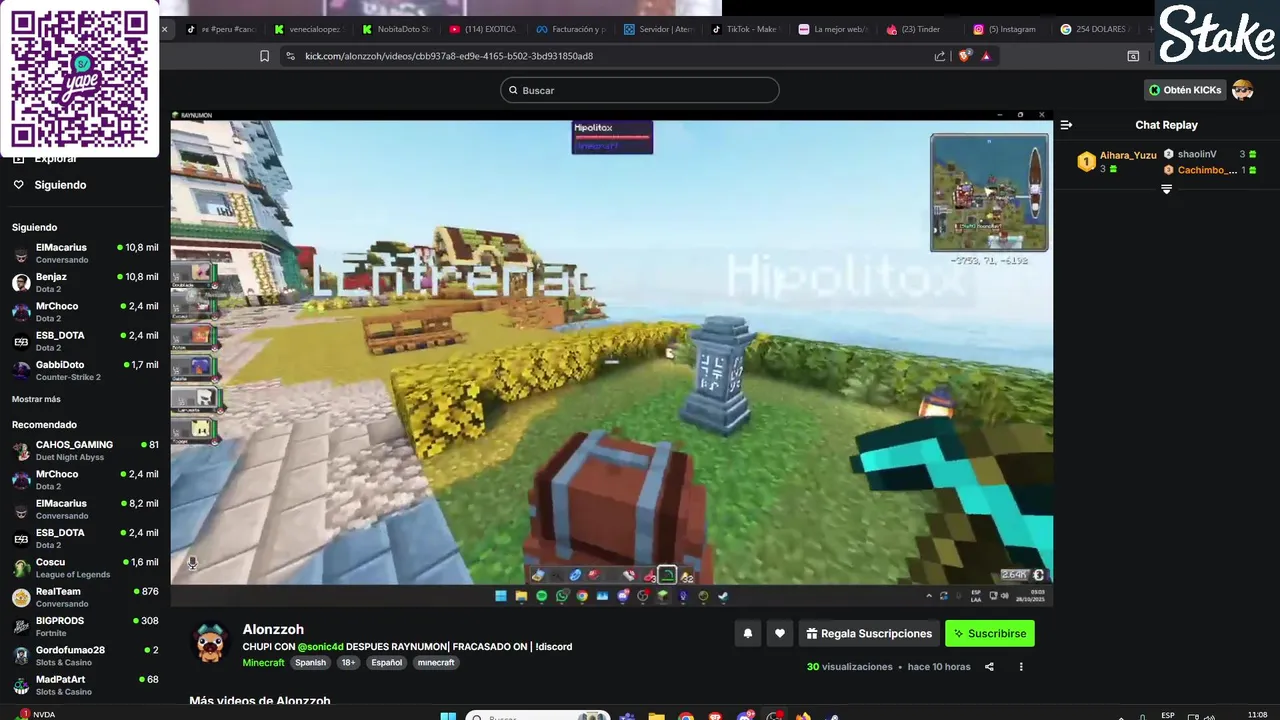Open BIGPRODS recommended channel
The height and width of the screenshot is (720, 1280).
coord(85,626)
